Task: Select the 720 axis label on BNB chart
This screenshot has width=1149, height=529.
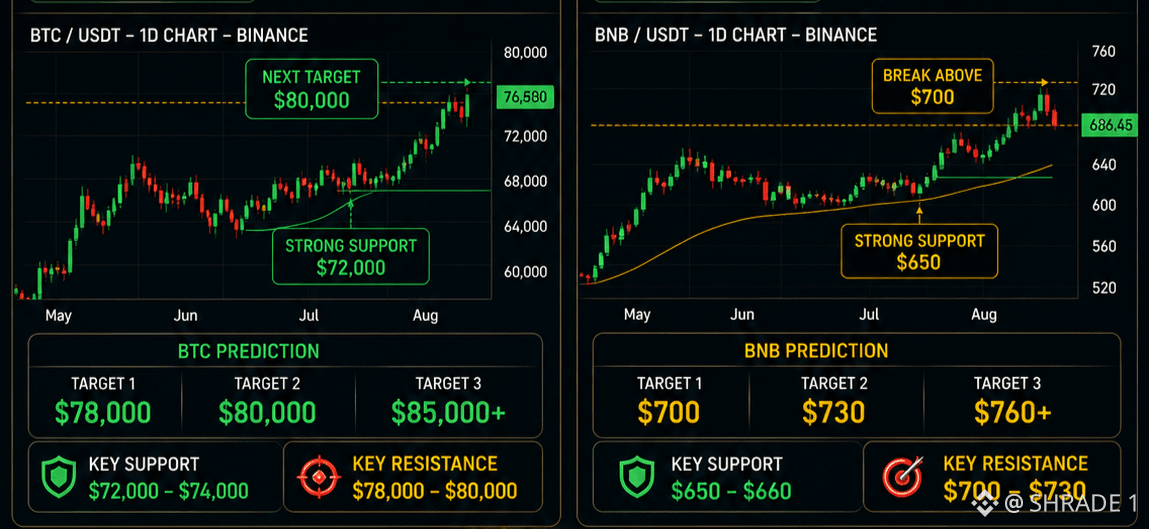Action: pyautogui.click(x=1104, y=90)
